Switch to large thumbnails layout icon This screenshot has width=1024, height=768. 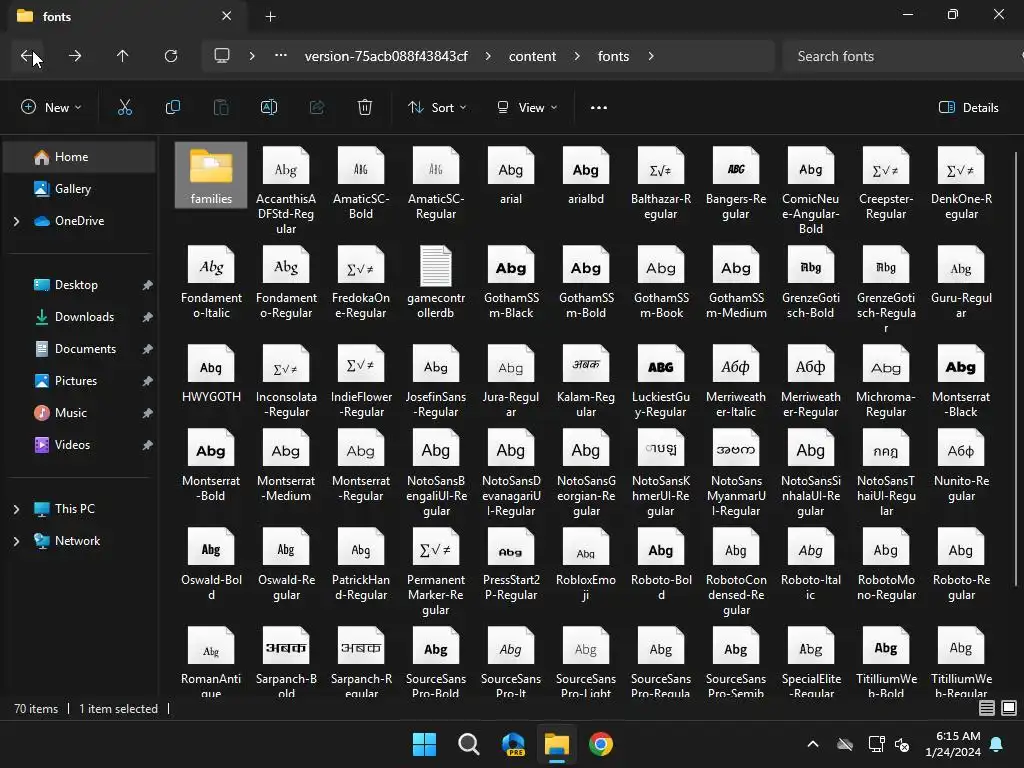1008,708
